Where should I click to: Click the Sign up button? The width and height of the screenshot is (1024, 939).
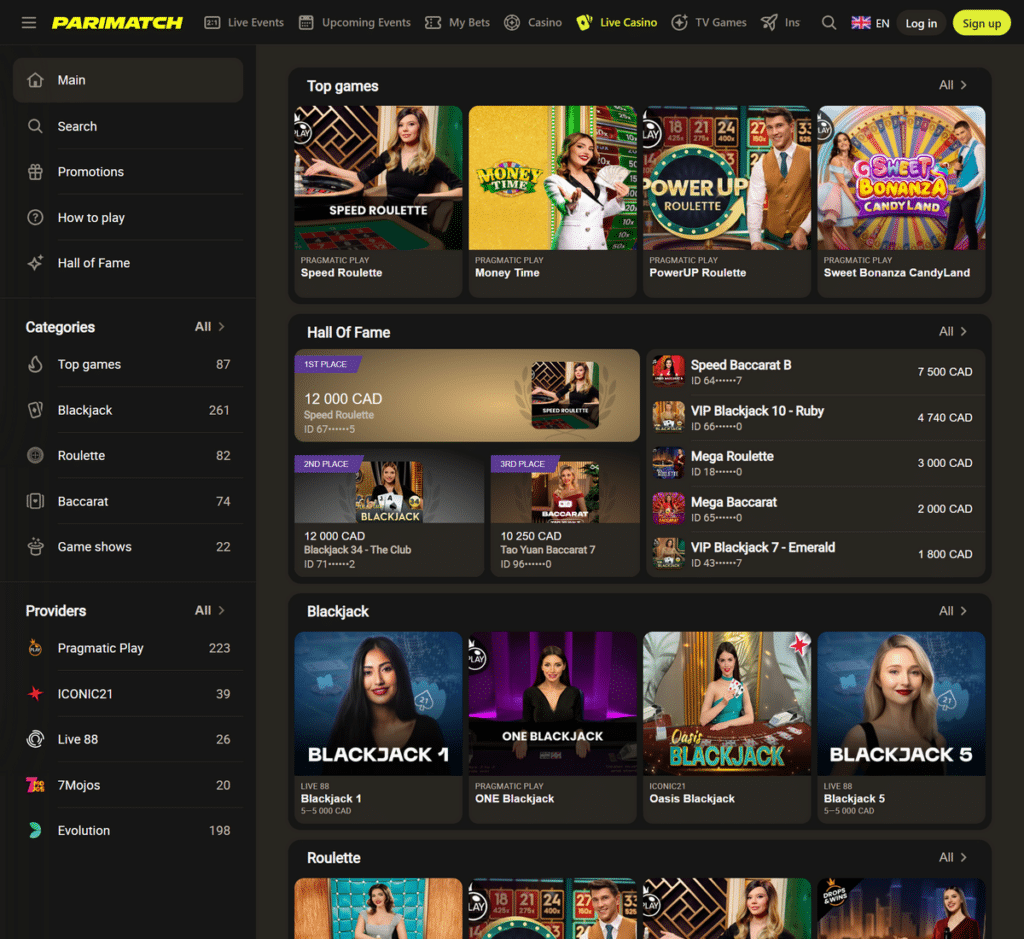(981, 22)
